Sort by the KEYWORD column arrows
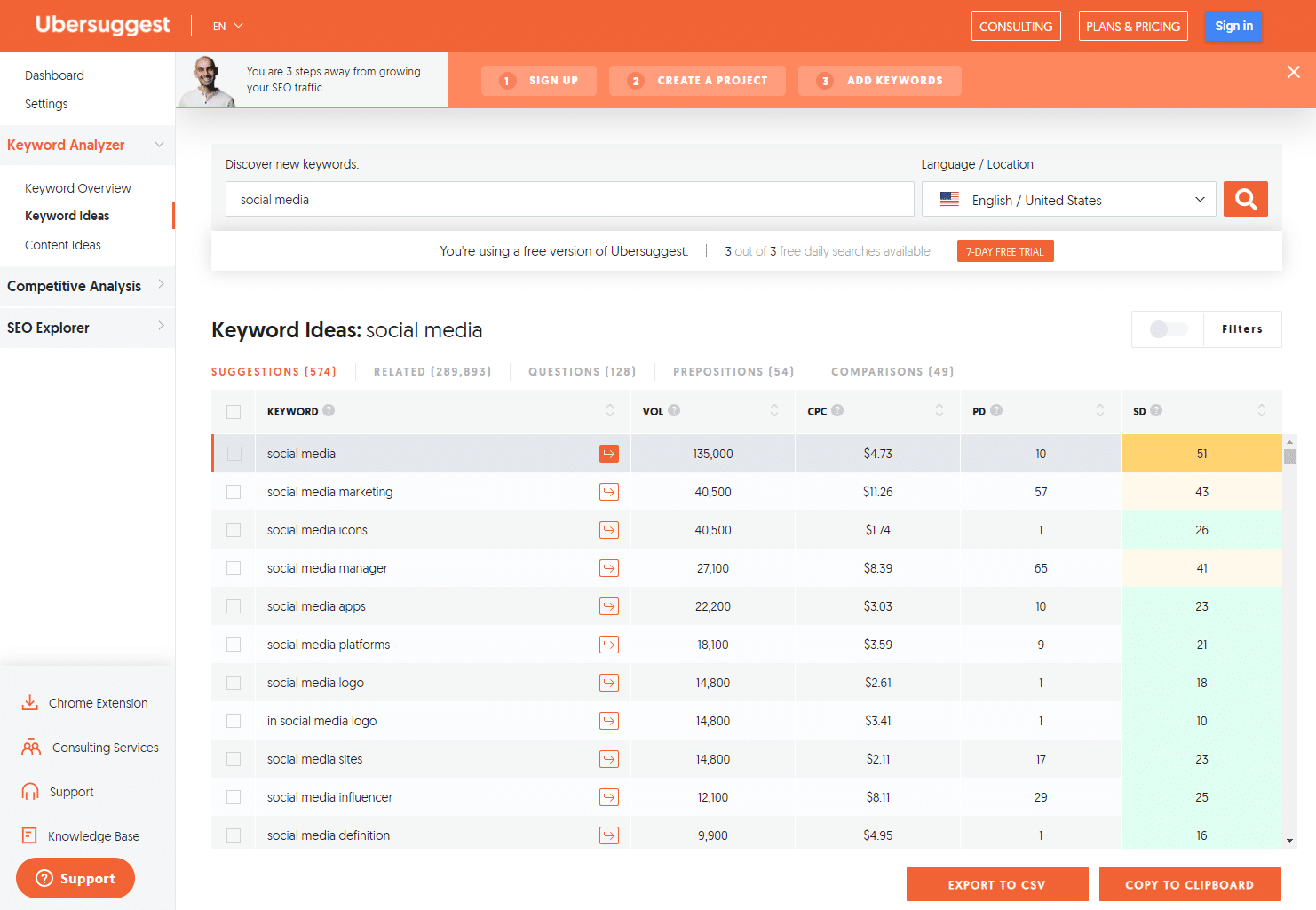The width and height of the screenshot is (1316, 910). click(x=610, y=410)
